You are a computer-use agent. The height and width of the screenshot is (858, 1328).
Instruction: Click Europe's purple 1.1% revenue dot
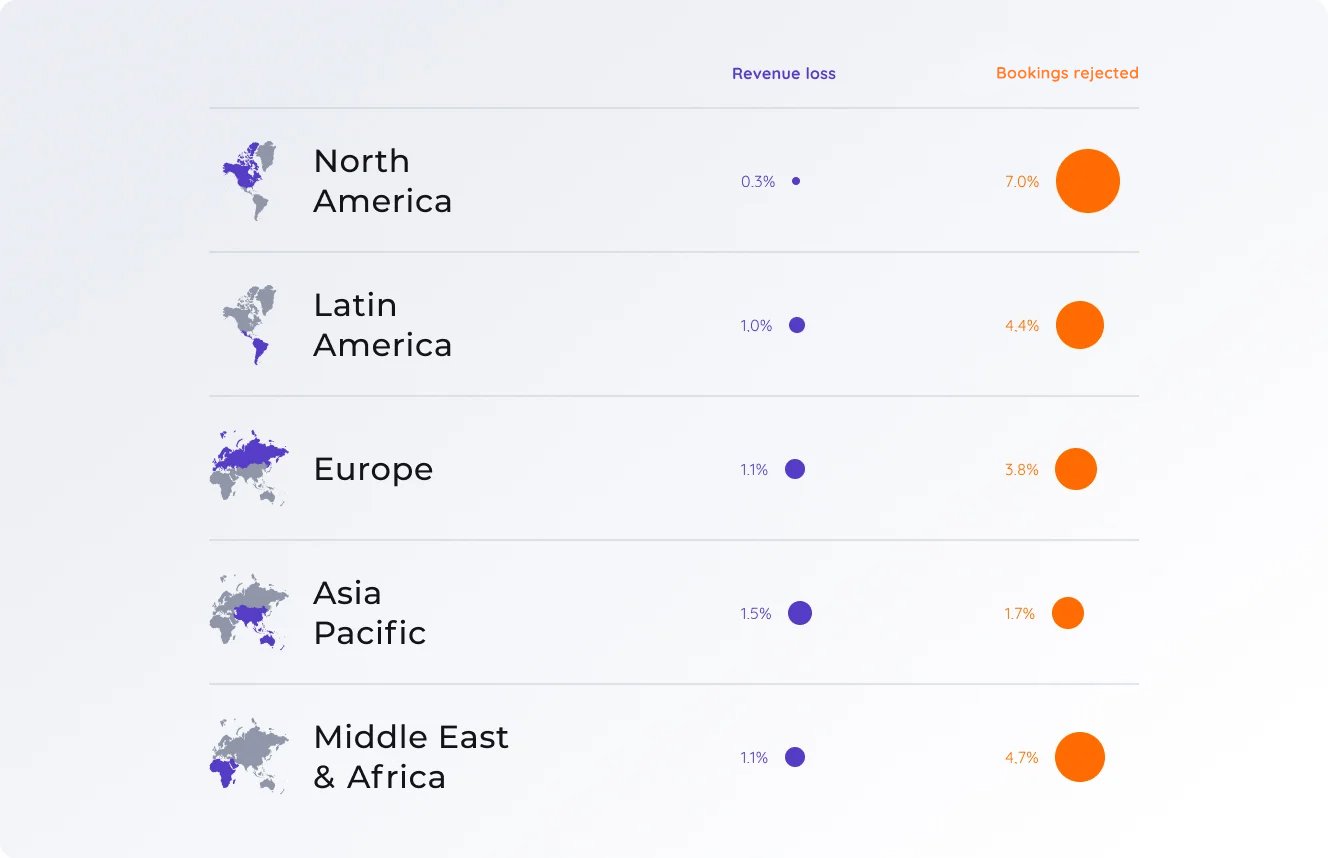[795, 469]
